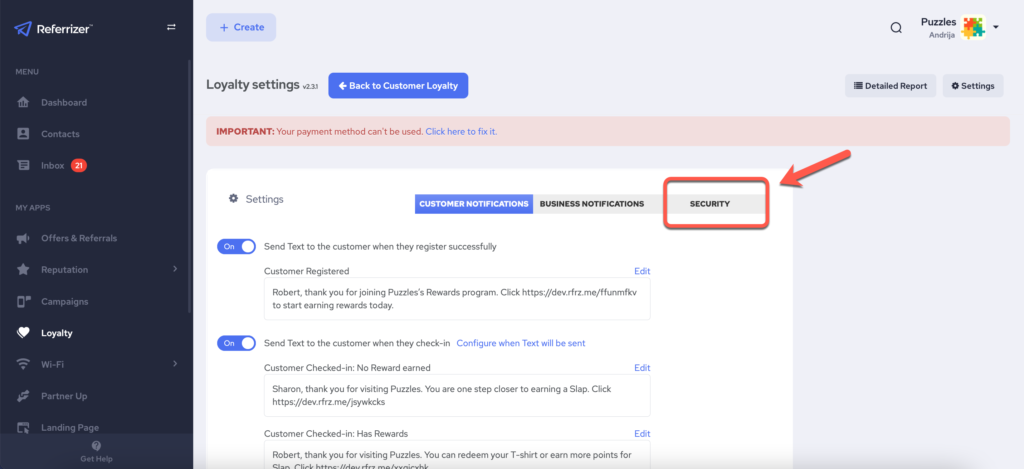The height and width of the screenshot is (469, 1024).
Task: Expand the Wi-Fi submenu chevron
Action: [x=175, y=364]
